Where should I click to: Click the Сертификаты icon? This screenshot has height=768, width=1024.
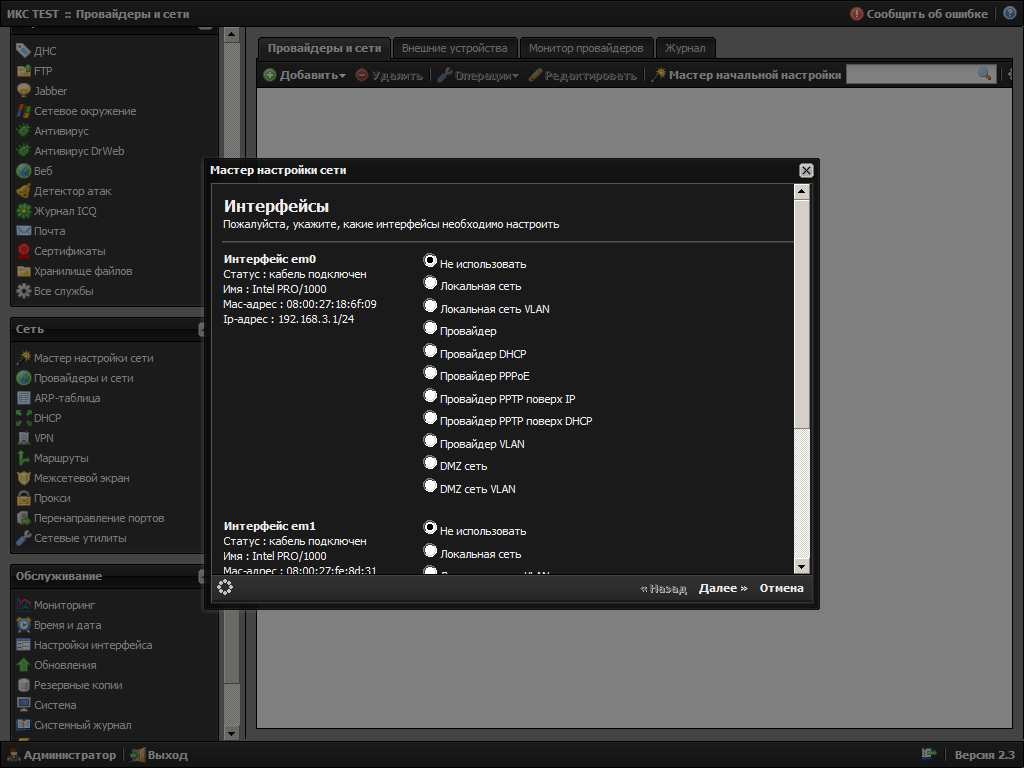[25, 251]
